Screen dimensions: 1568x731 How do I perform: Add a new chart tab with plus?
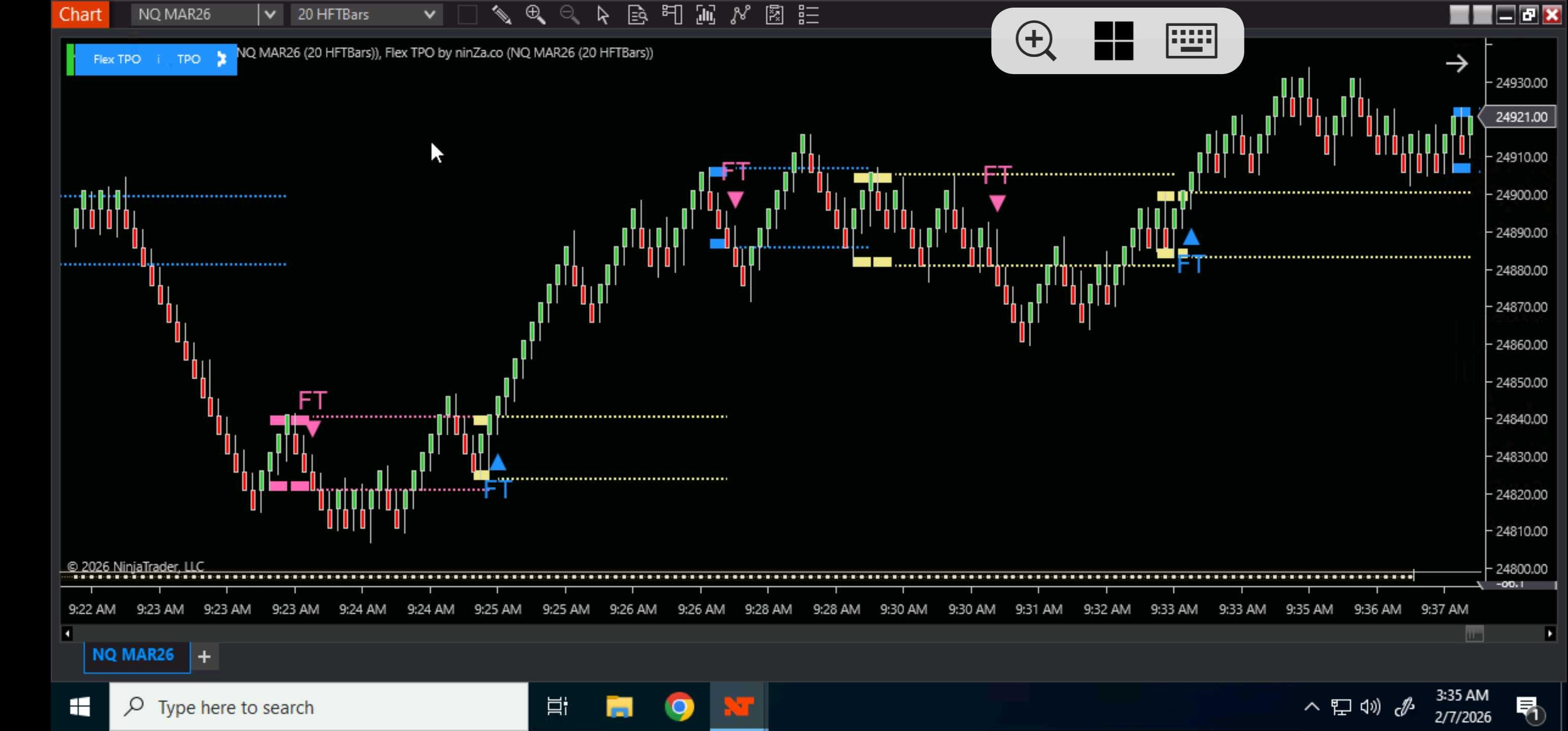[205, 657]
